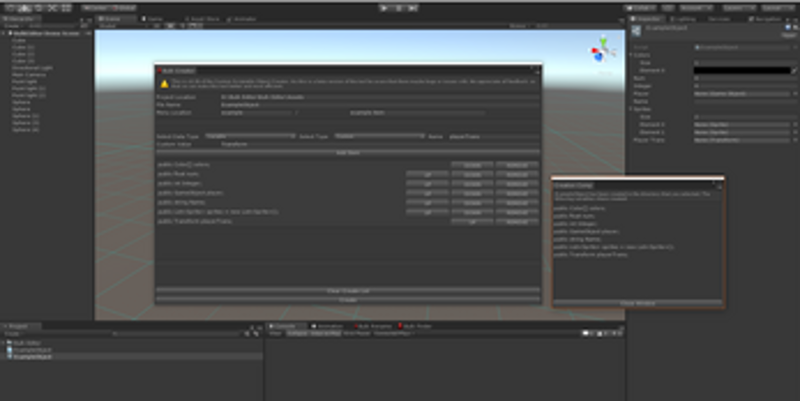The image size is (800, 401).
Task: Switch to the Services tab
Action: point(719,19)
